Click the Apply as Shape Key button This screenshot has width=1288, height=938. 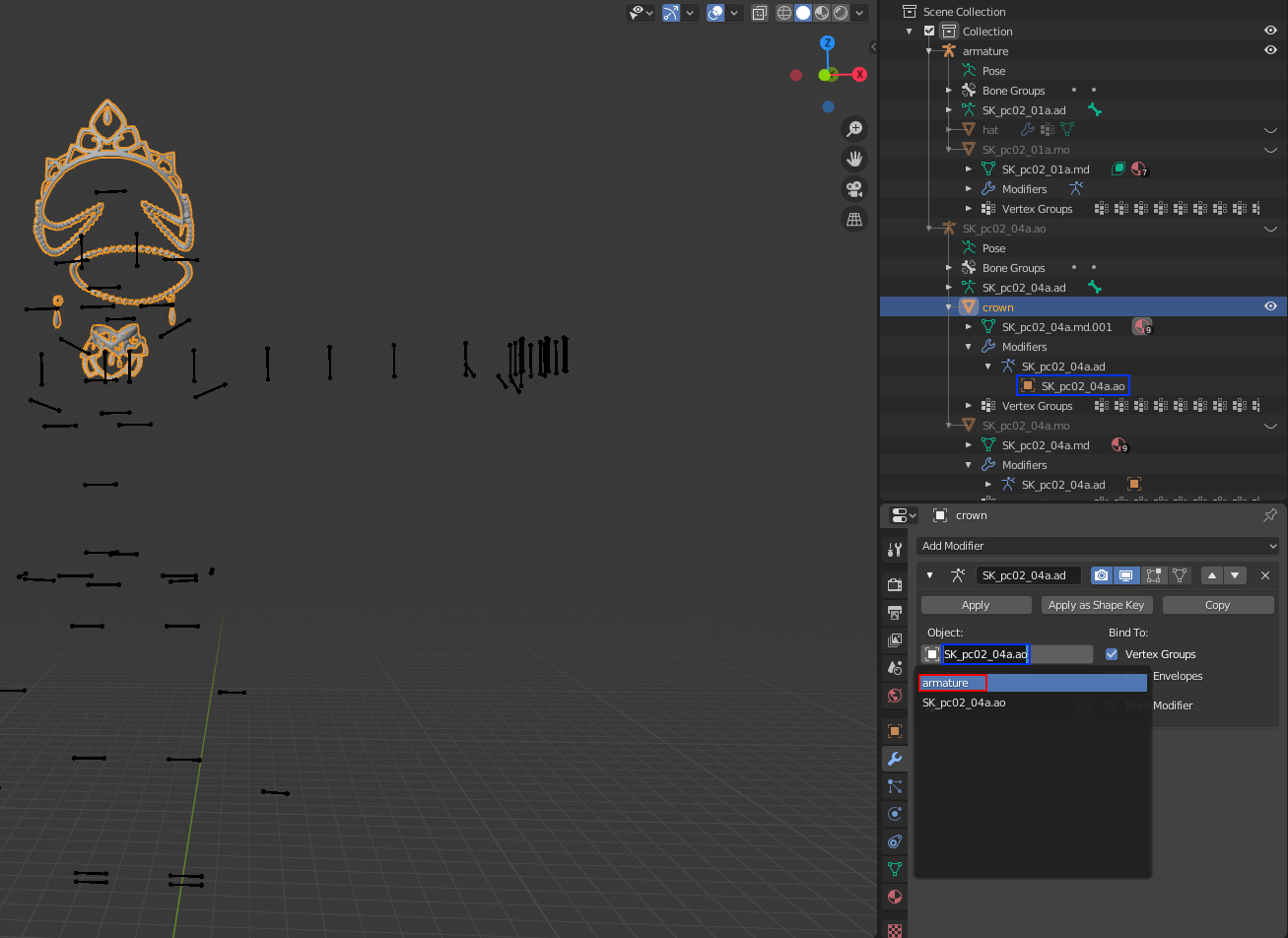coord(1096,605)
